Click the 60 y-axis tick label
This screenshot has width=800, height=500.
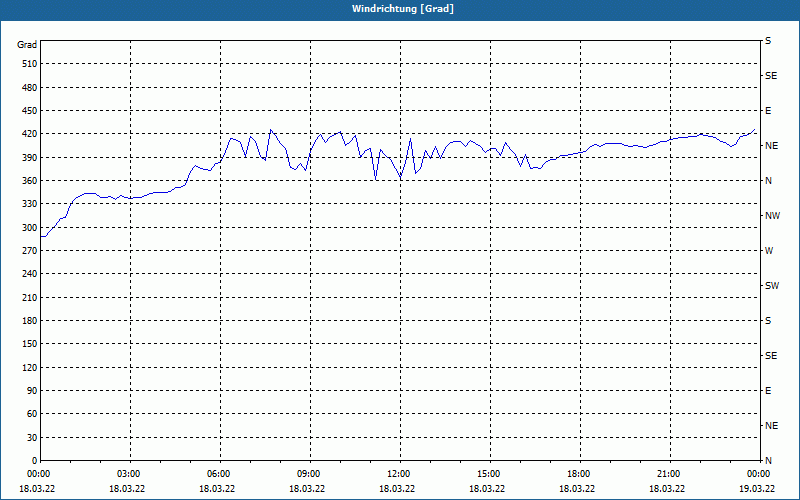32,414
